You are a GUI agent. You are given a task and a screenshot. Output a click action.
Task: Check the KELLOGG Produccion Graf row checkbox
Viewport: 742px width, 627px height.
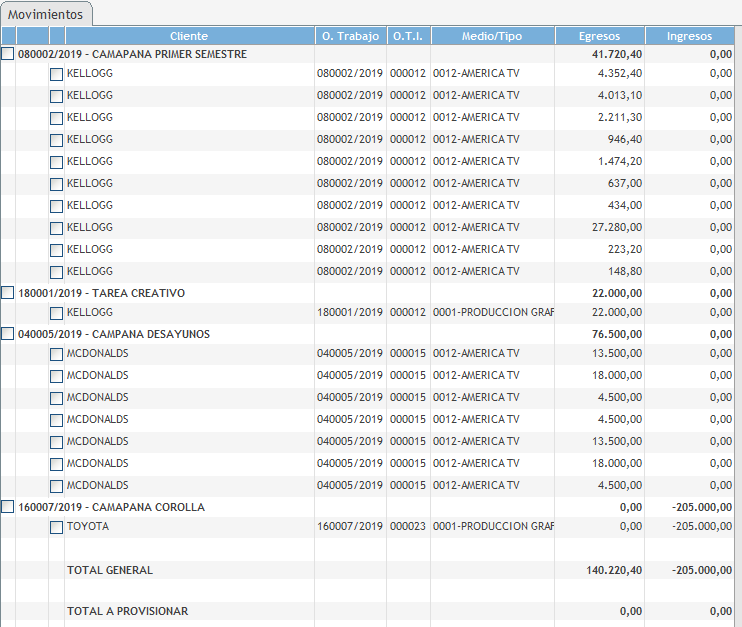point(56,314)
